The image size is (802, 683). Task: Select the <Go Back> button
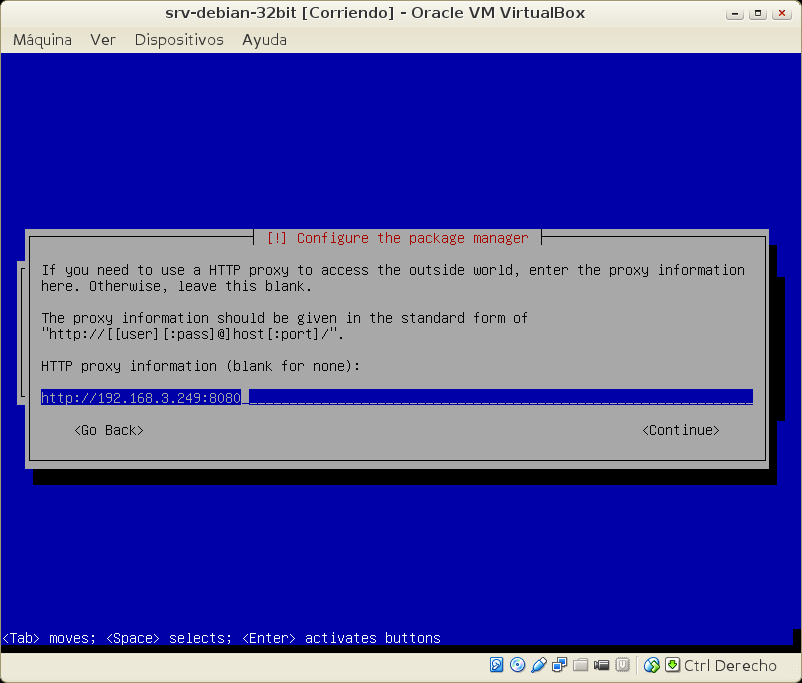109,430
